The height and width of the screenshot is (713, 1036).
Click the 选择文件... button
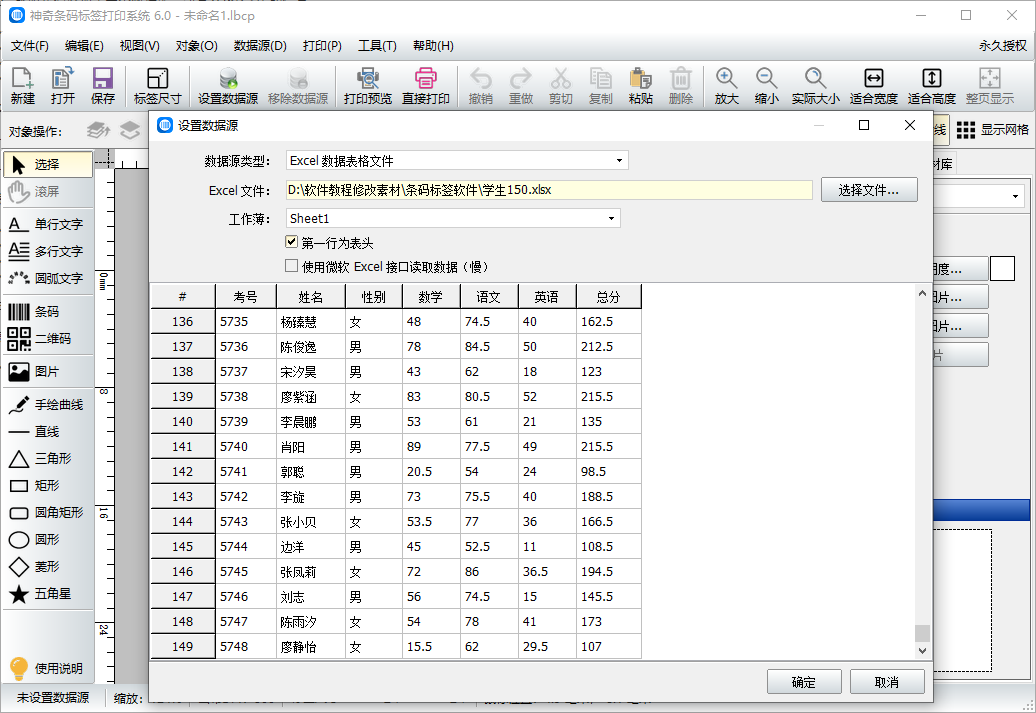click(868, 190)
